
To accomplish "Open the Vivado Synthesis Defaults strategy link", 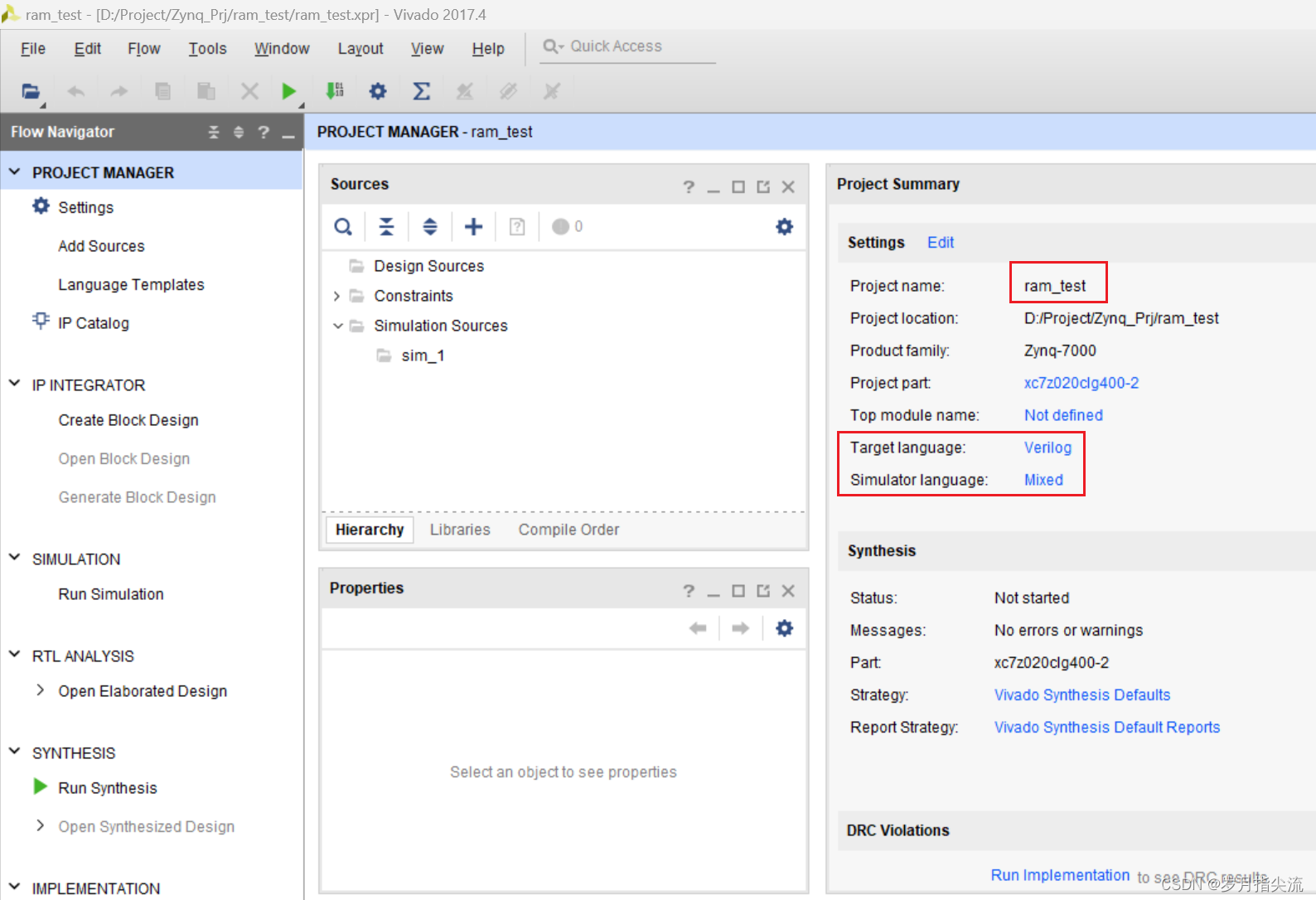I will point(1082,694).
